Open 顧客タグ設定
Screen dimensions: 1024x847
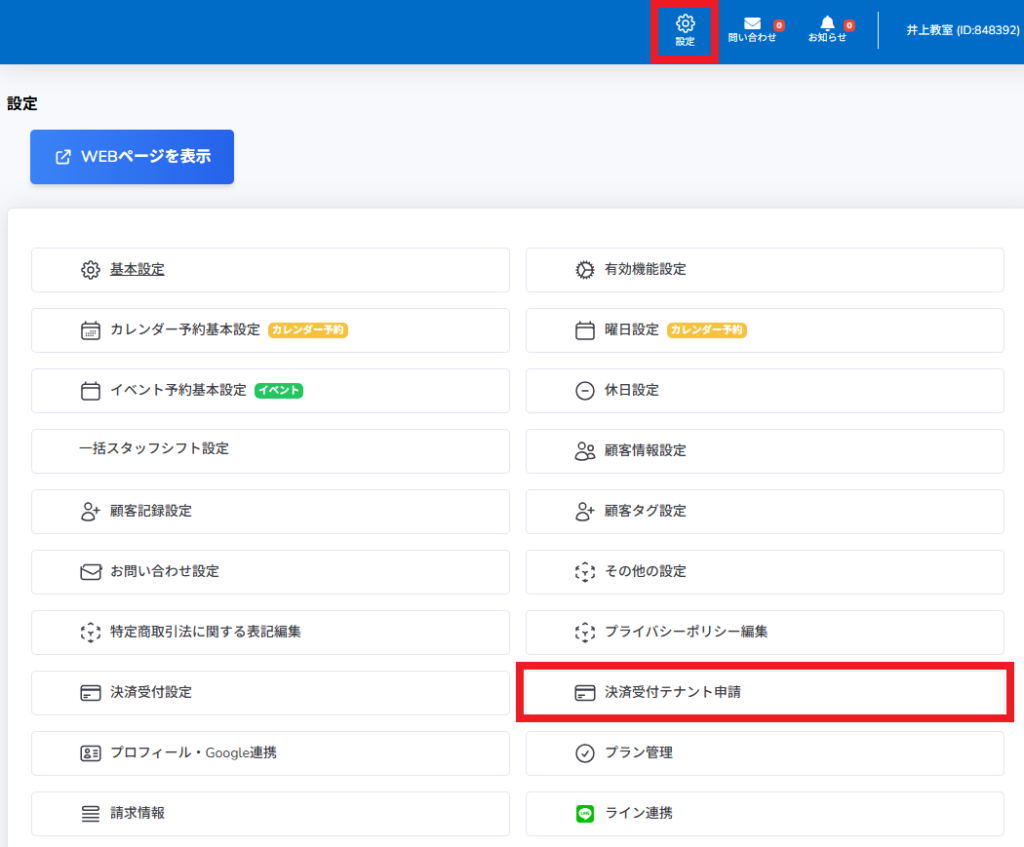click(645, 511)
